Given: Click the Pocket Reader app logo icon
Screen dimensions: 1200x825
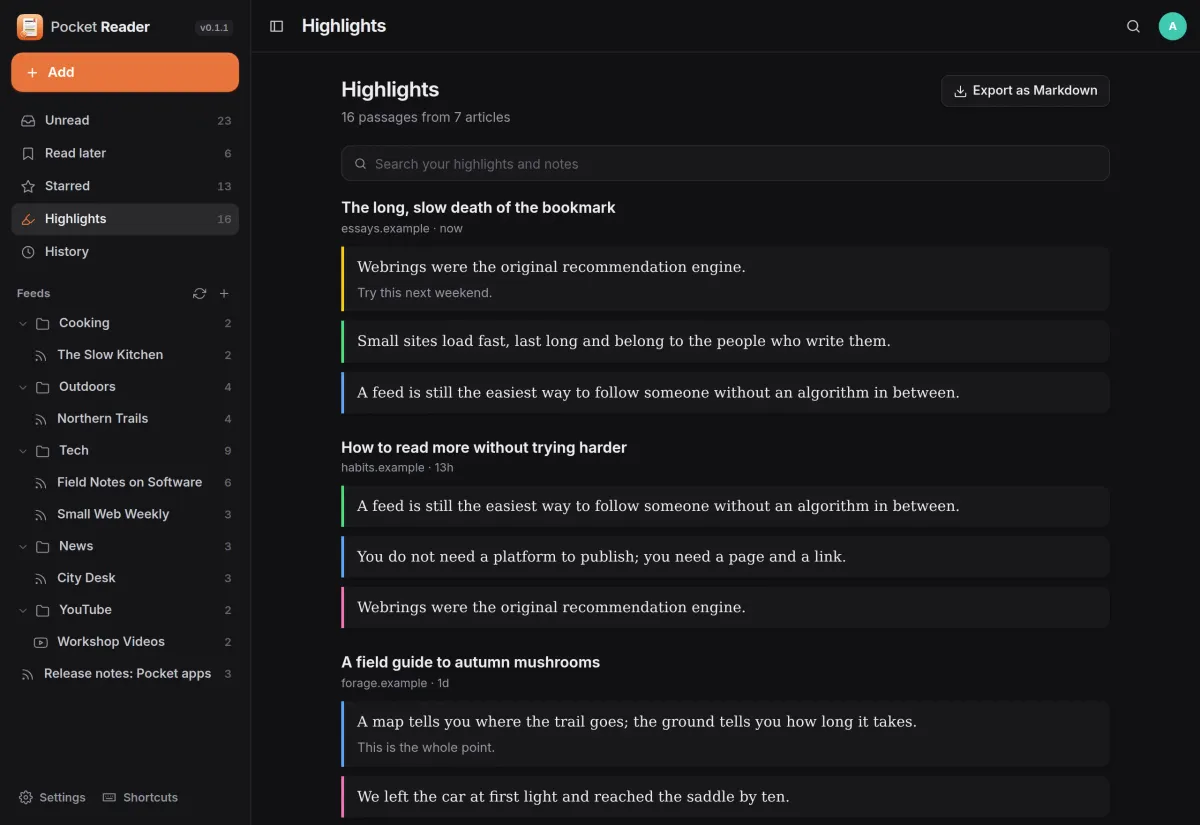Looking at the screenshot, I should [30, 27].
